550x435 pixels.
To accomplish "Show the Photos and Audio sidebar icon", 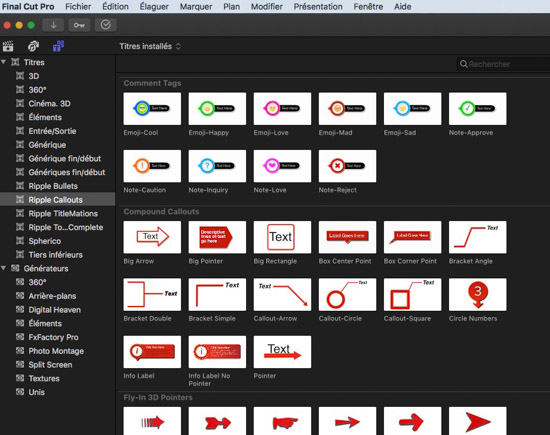I will (x=33, y=46).
